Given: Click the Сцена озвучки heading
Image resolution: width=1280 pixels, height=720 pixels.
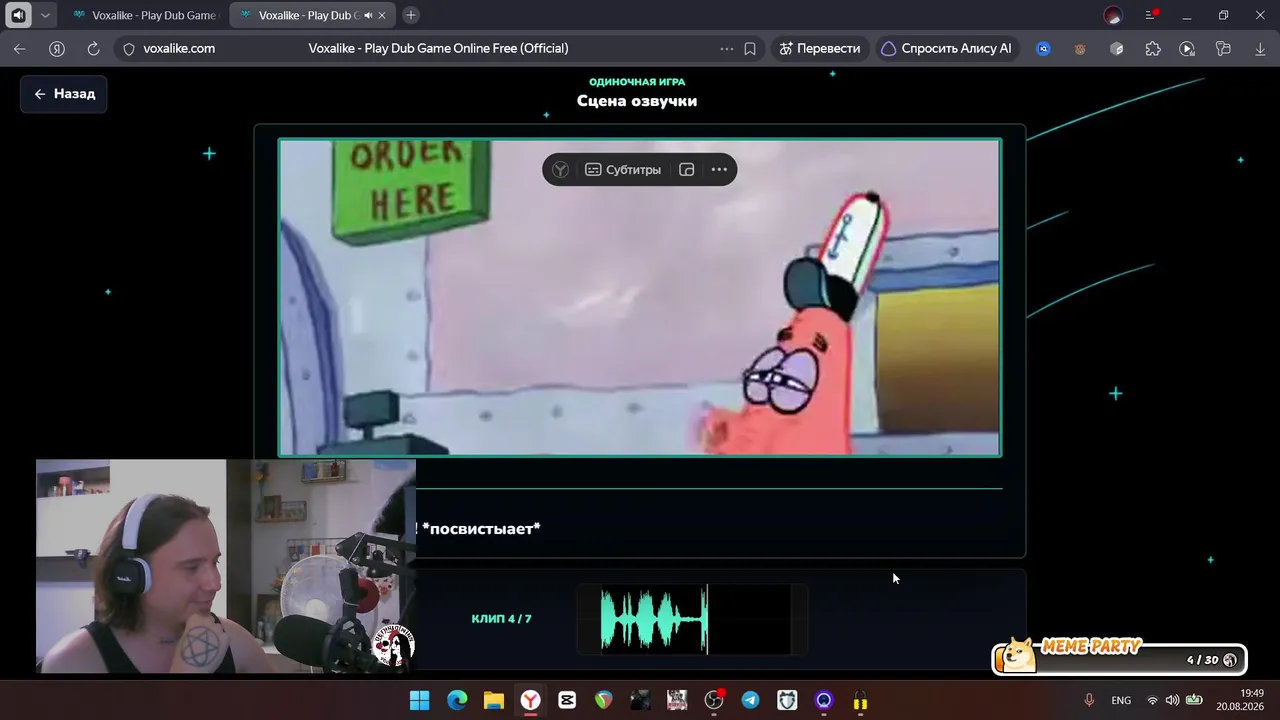Looking at the screenshot, I should [637, 101].
